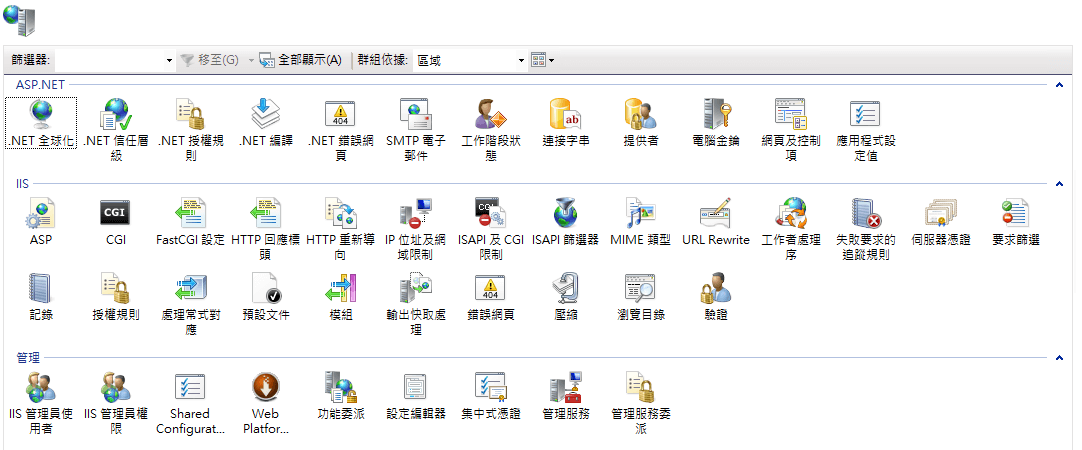Open the 驗證 authentication feature
This screenshot has width=1082, height=450.
tap(716, 297)
